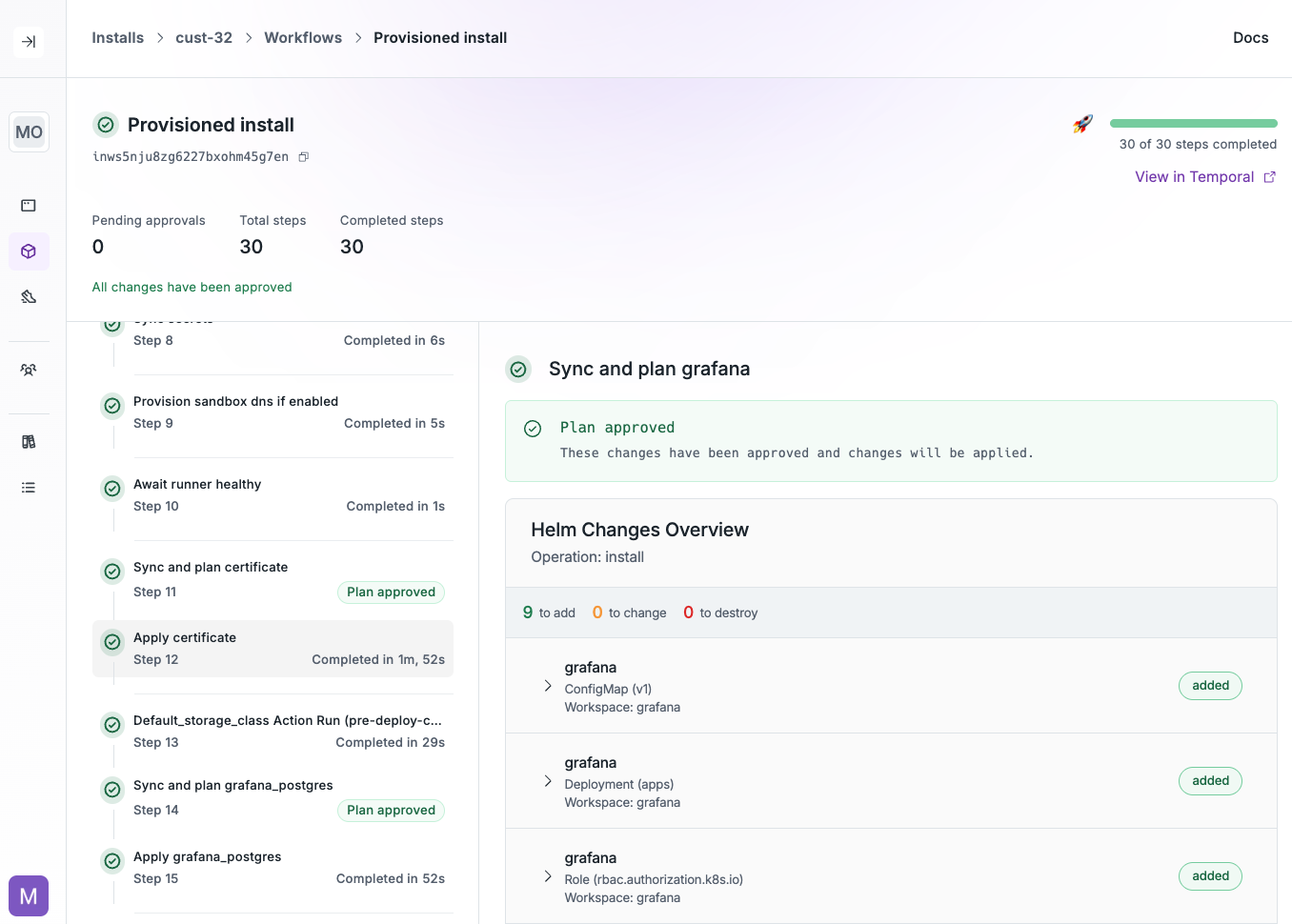This screenshot has width=1292, height=924.
Task: Copy the install ID inws5nju8zg6227bxohm45g7en
Action: (303, 156)
